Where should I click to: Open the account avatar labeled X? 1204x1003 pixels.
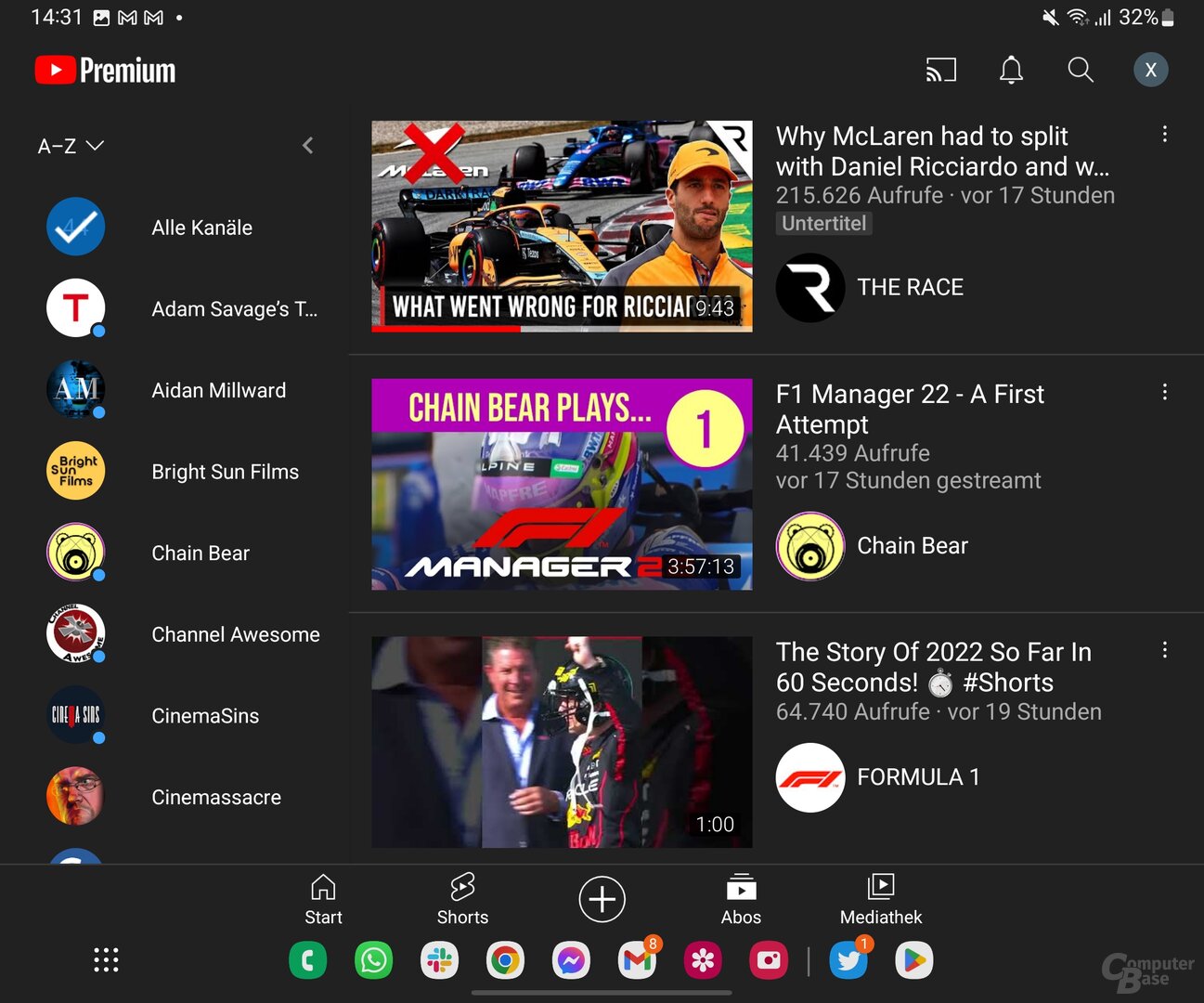click(x=1151, y=70)
